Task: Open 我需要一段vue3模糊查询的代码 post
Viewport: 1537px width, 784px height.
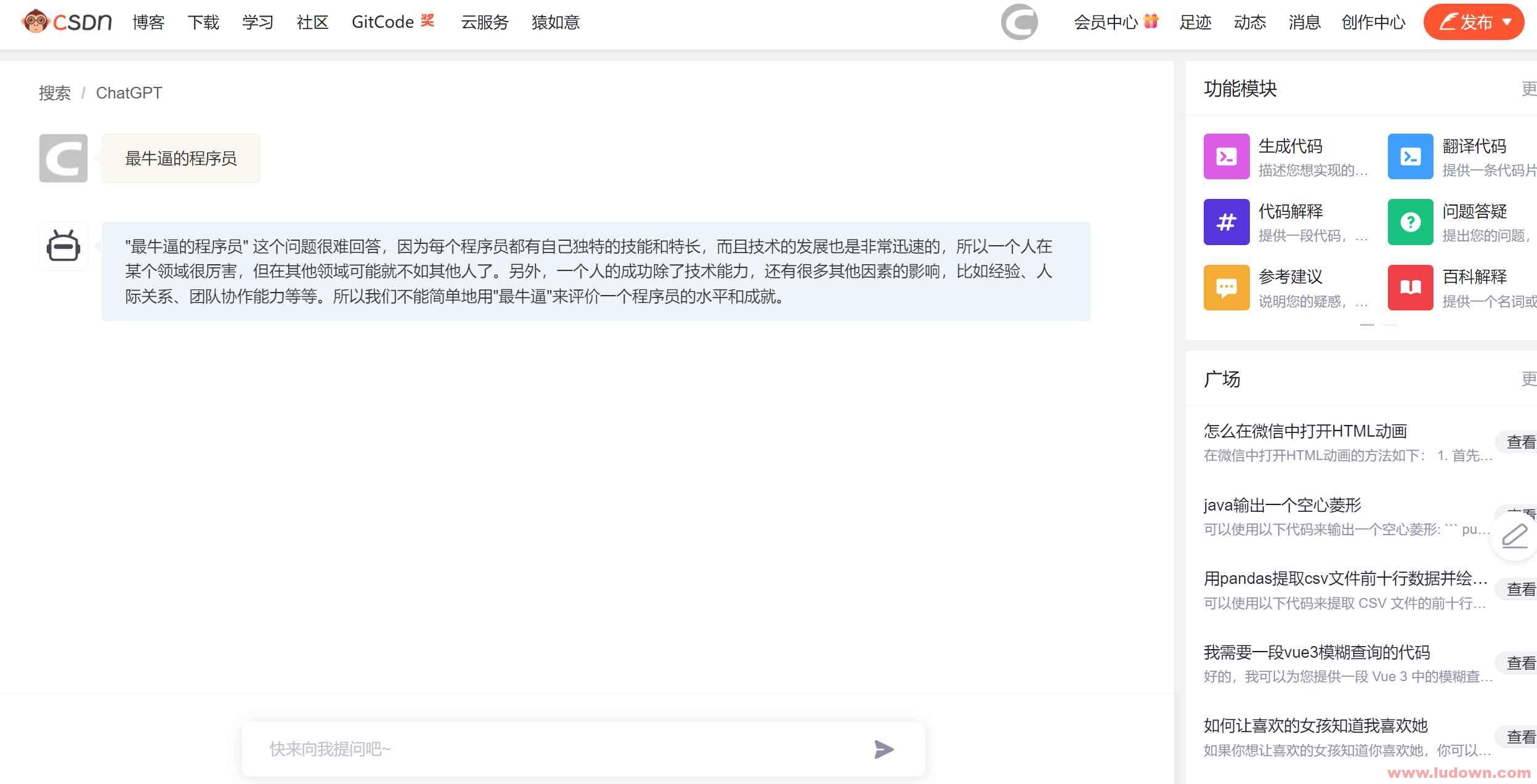Action: pos(1316,652)
